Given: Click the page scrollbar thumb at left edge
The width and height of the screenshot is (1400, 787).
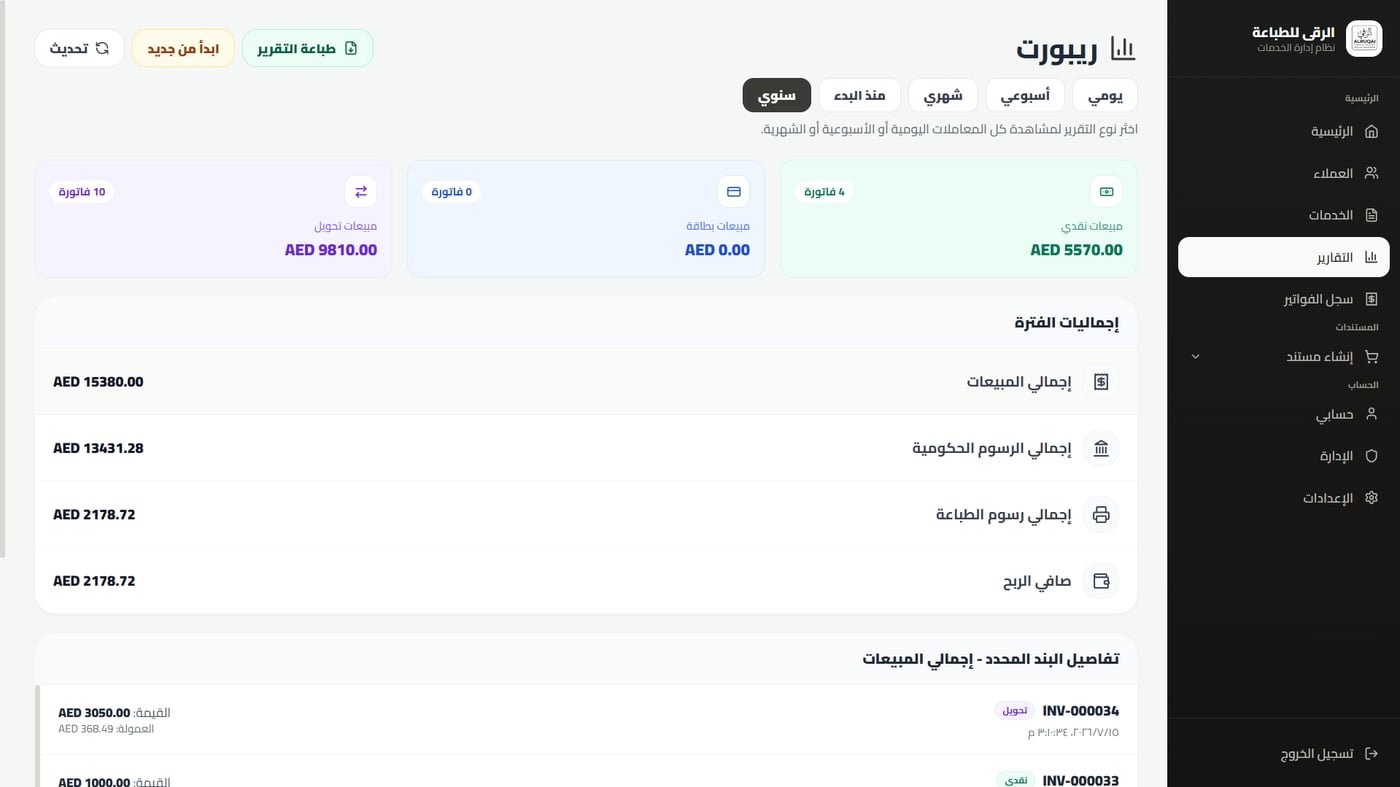Looking at the screenshot, I should 3,278.
